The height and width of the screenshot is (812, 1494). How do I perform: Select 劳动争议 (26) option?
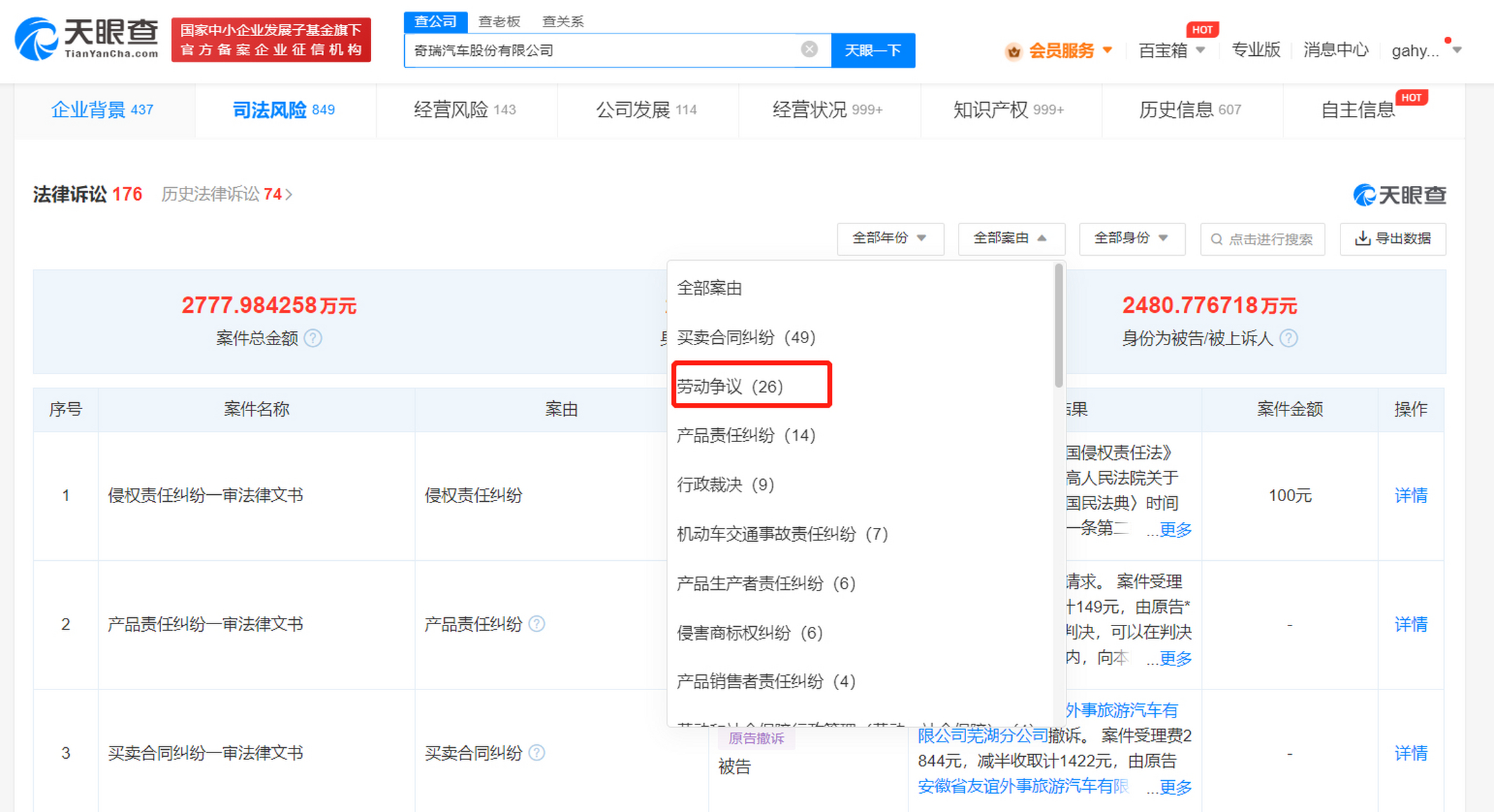pos(730,386)
